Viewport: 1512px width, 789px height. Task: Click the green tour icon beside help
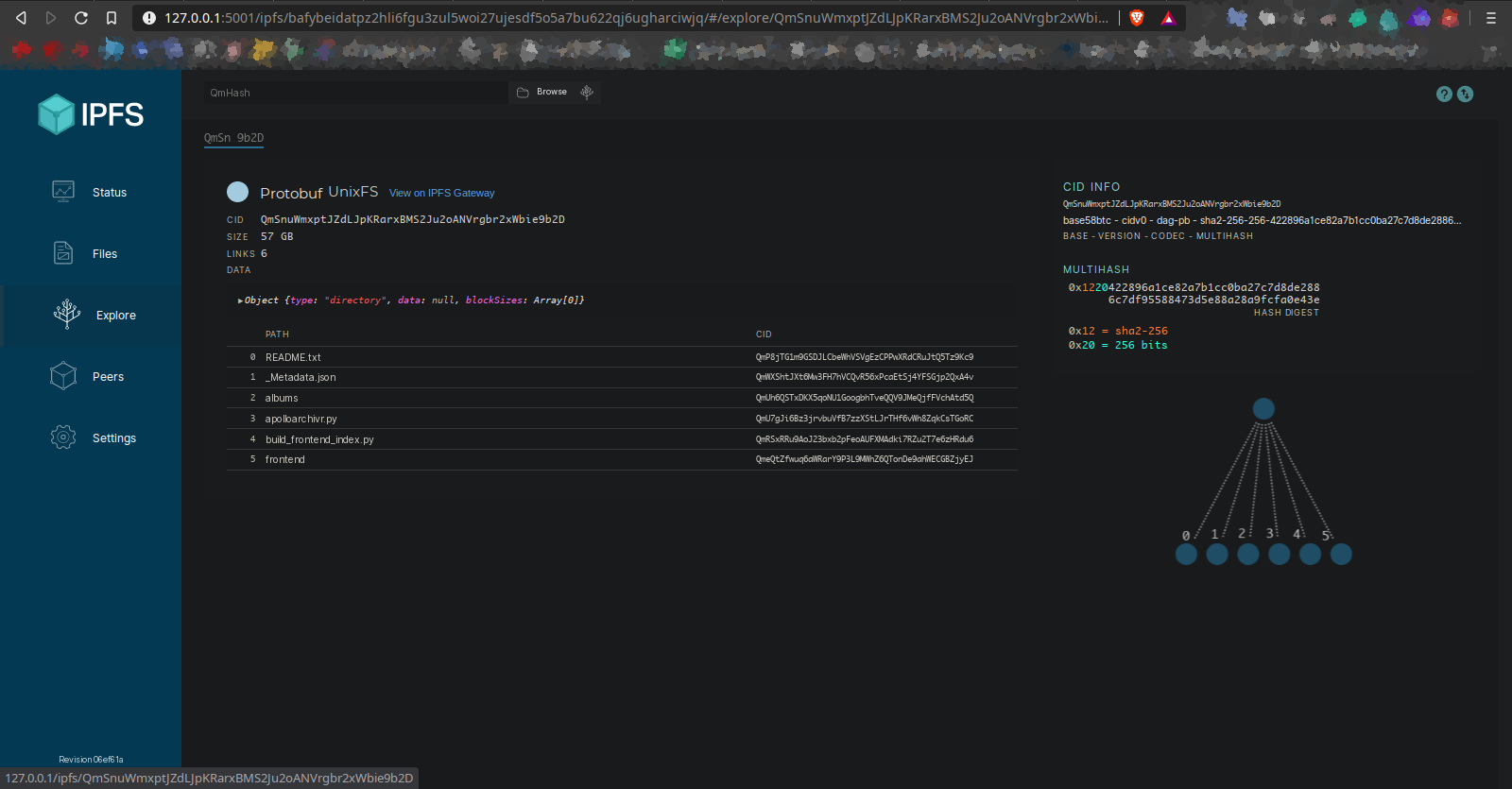coord(1465,94)
